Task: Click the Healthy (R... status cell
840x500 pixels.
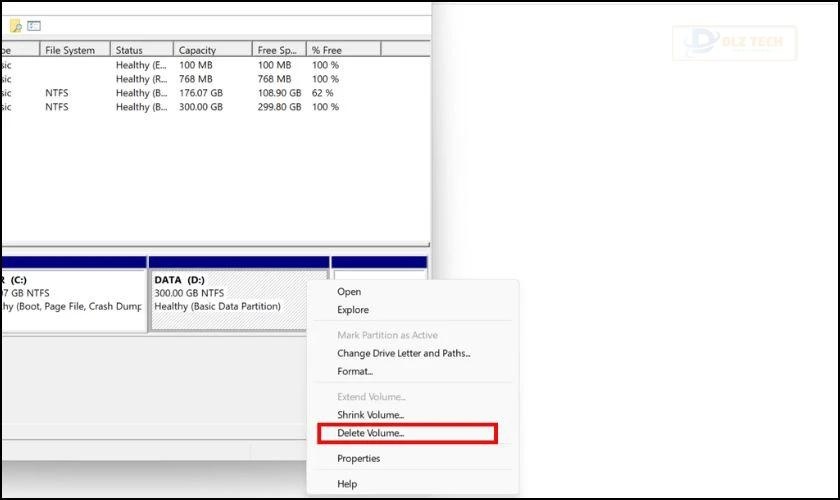Action: tap(141, 79)
